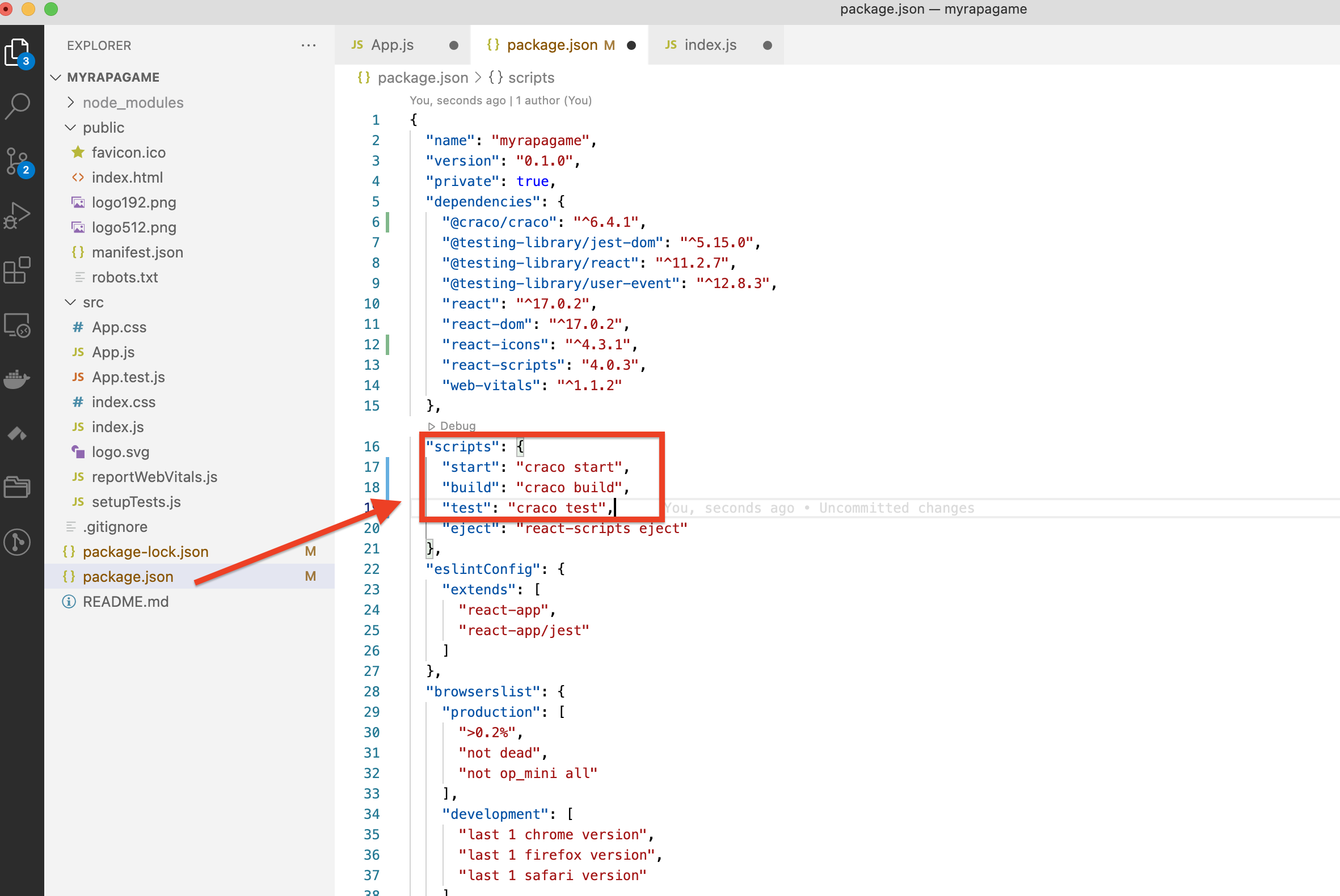Screen dimensions: 1340x896
Task: Open README.md from file tree
Action: pos(125,602)
